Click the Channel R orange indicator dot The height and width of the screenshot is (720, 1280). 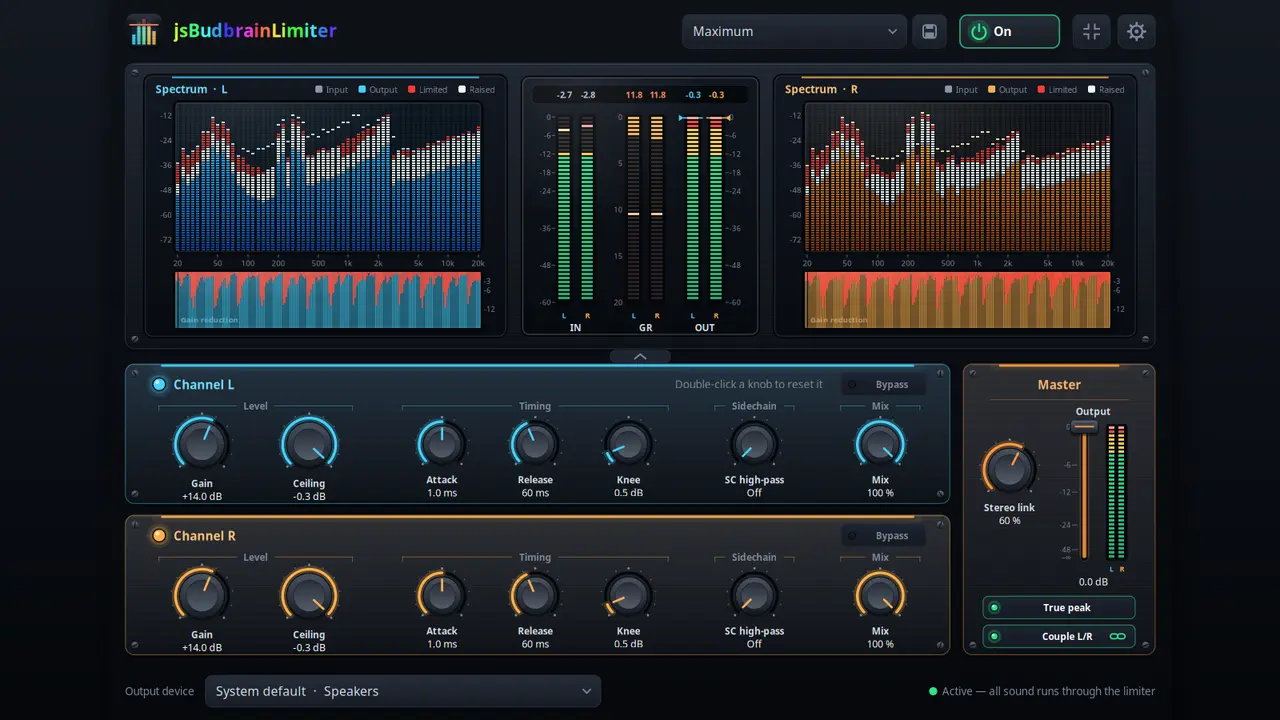click(159, 536)
